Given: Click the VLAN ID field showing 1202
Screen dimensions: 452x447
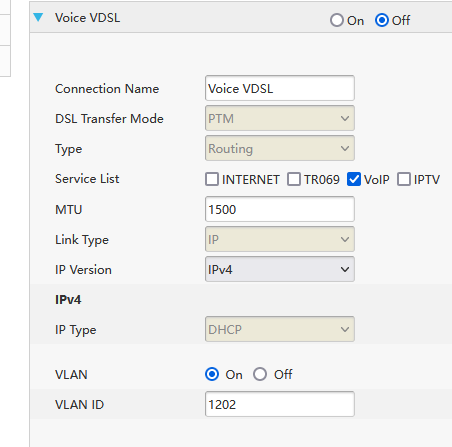Looking at the screenshot, I should point(280,404).
